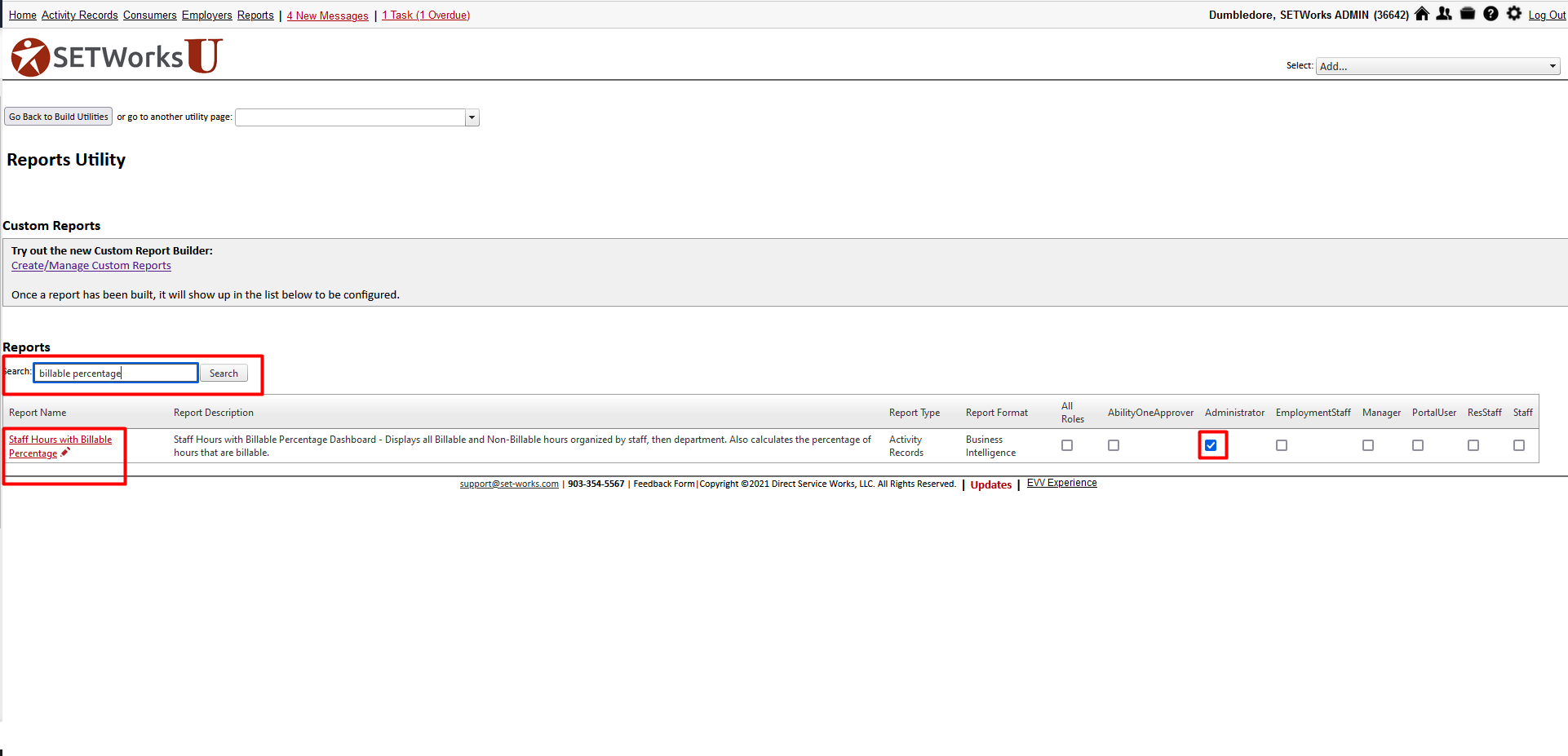Click the pencil edit icon beside Percentage
1568x756 pixels.
[65, 453]
